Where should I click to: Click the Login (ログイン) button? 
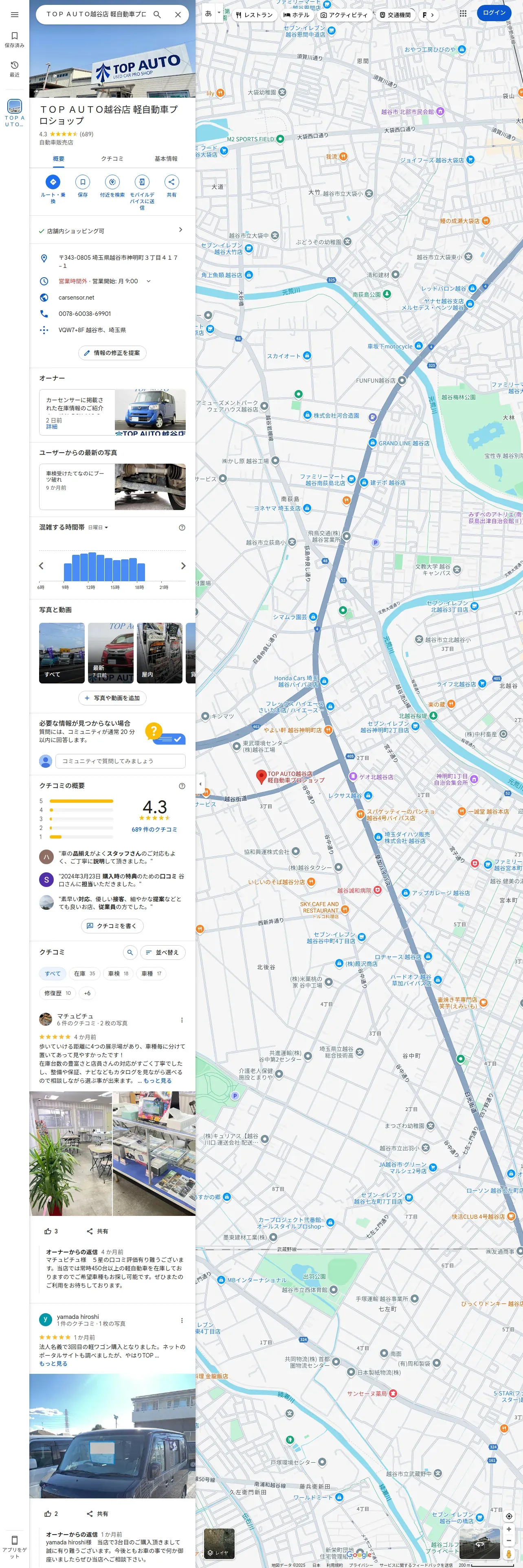pos(494,13)
